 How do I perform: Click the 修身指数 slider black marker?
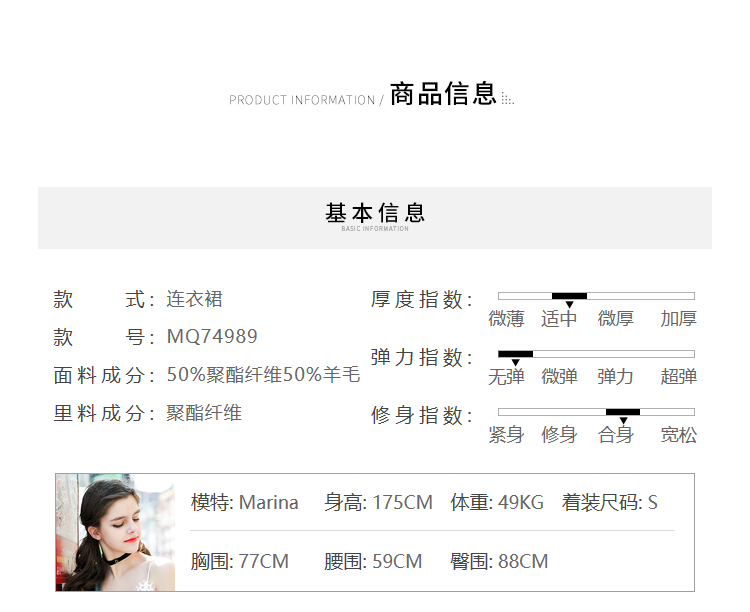(x=622, y=412)
